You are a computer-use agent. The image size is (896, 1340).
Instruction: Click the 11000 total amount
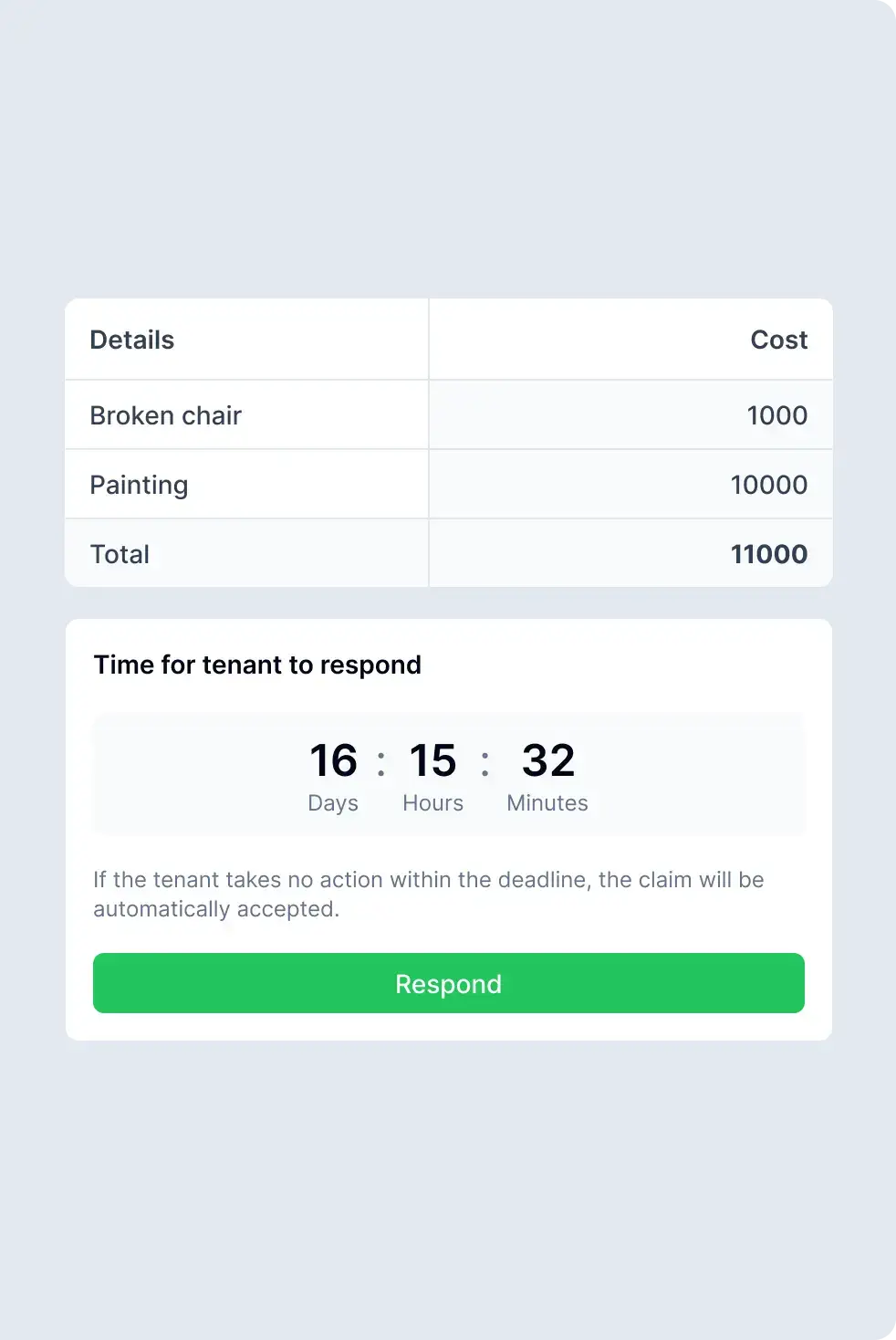[x=768, y=554]
